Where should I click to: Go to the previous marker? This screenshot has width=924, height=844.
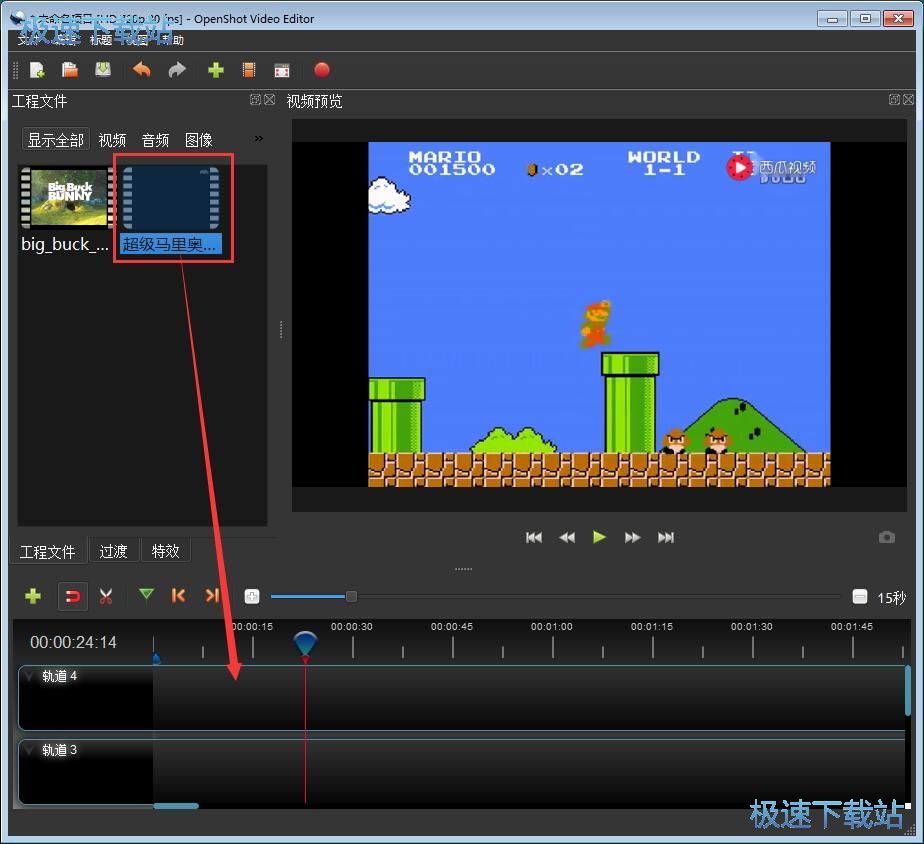[179, 595]
